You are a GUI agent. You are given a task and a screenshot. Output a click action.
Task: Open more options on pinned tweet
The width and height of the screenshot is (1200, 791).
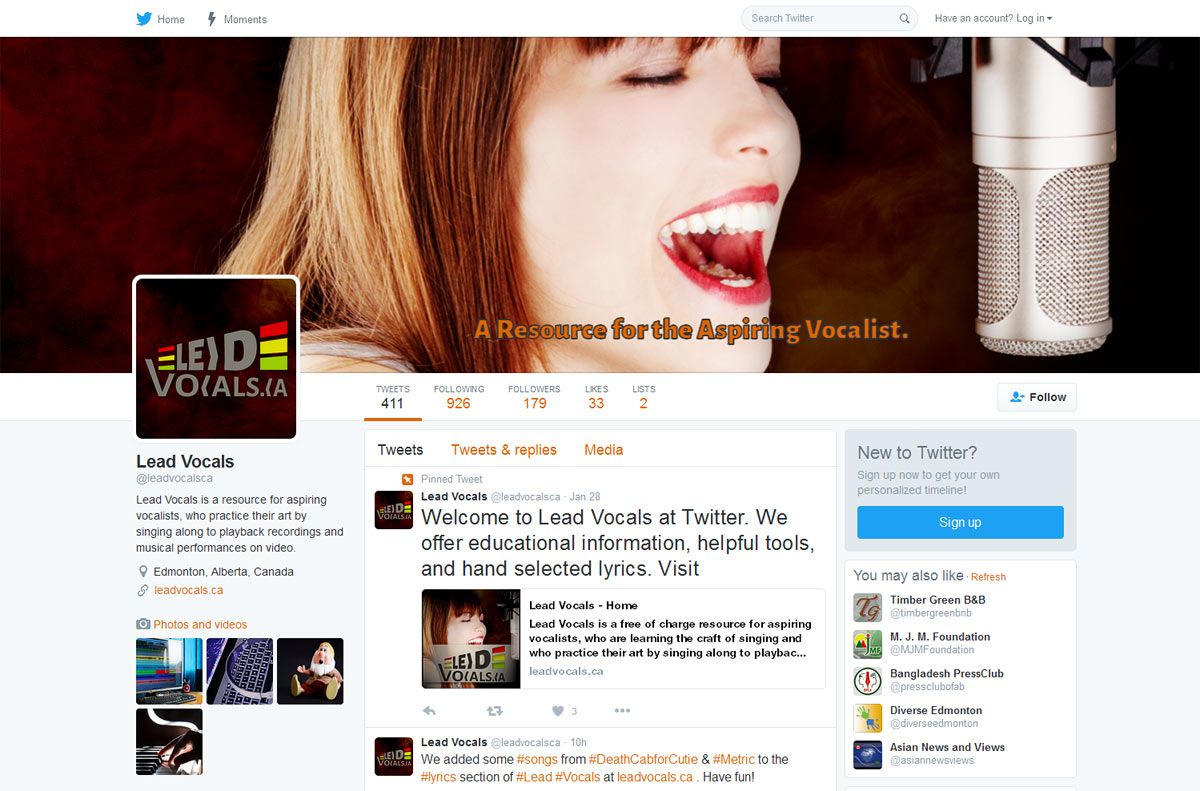coord(622,711)
